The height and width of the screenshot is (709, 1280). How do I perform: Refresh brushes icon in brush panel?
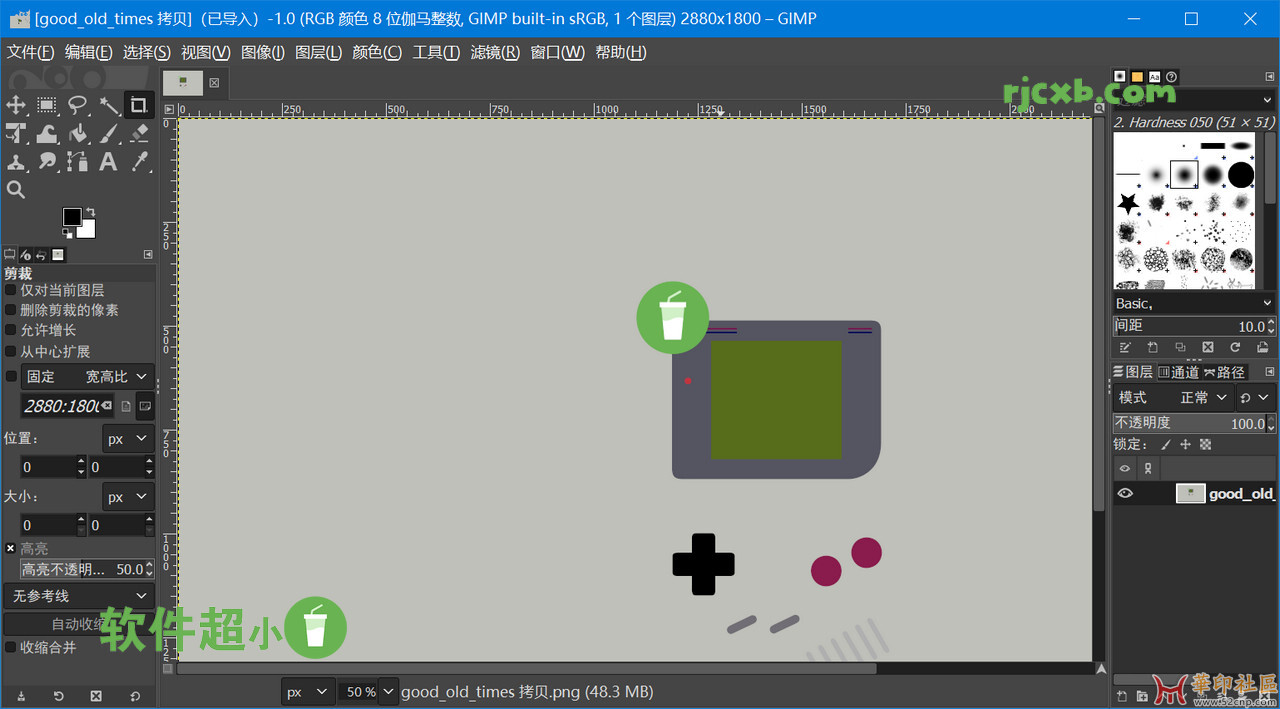1235,347
